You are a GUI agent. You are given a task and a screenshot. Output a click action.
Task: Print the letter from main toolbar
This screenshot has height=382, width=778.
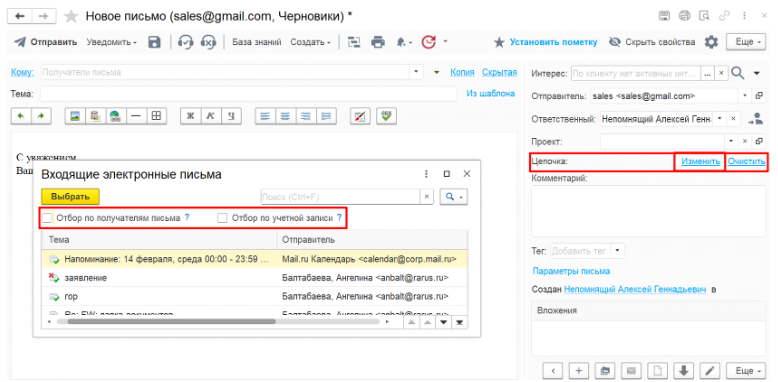[x=378, y=42]
